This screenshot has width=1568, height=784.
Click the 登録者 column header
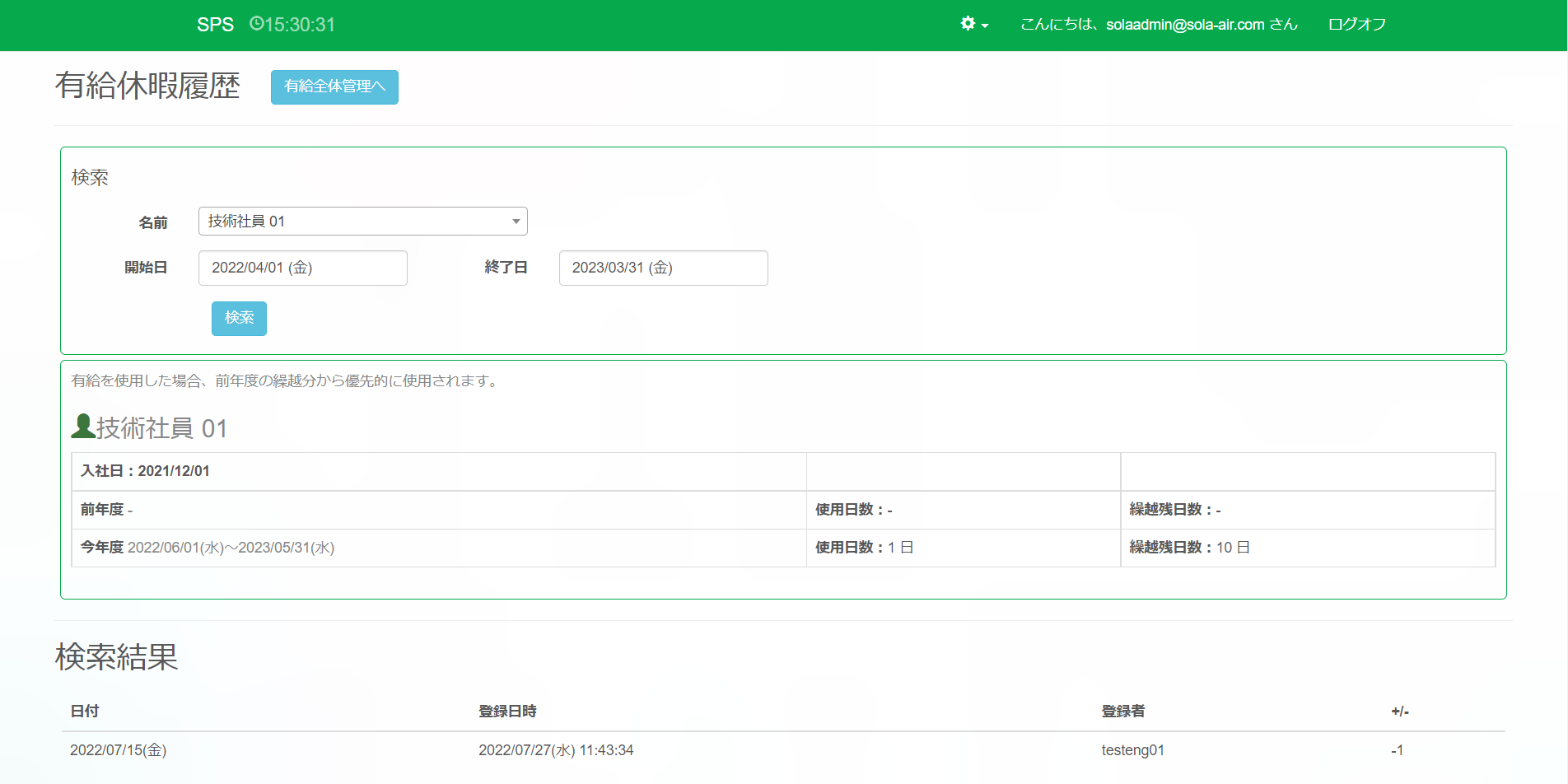point(1123,711)
